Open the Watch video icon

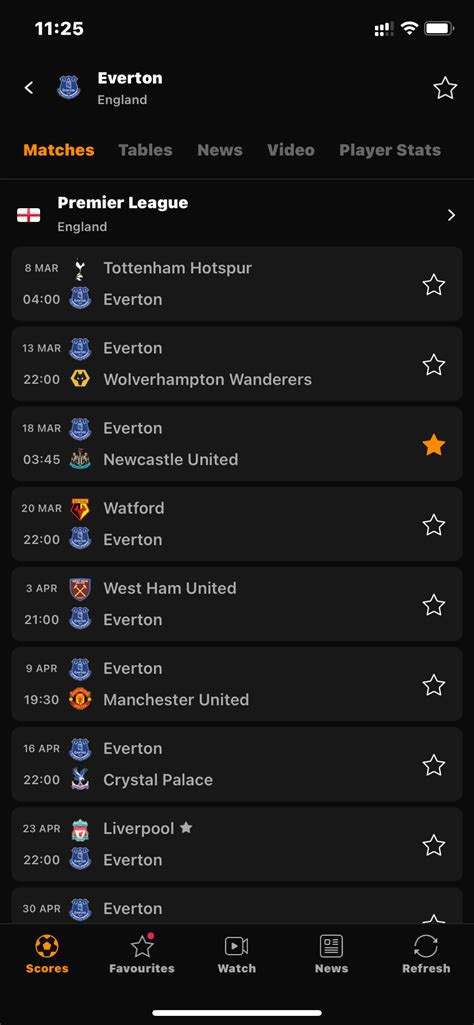click(x=237, y=946)
